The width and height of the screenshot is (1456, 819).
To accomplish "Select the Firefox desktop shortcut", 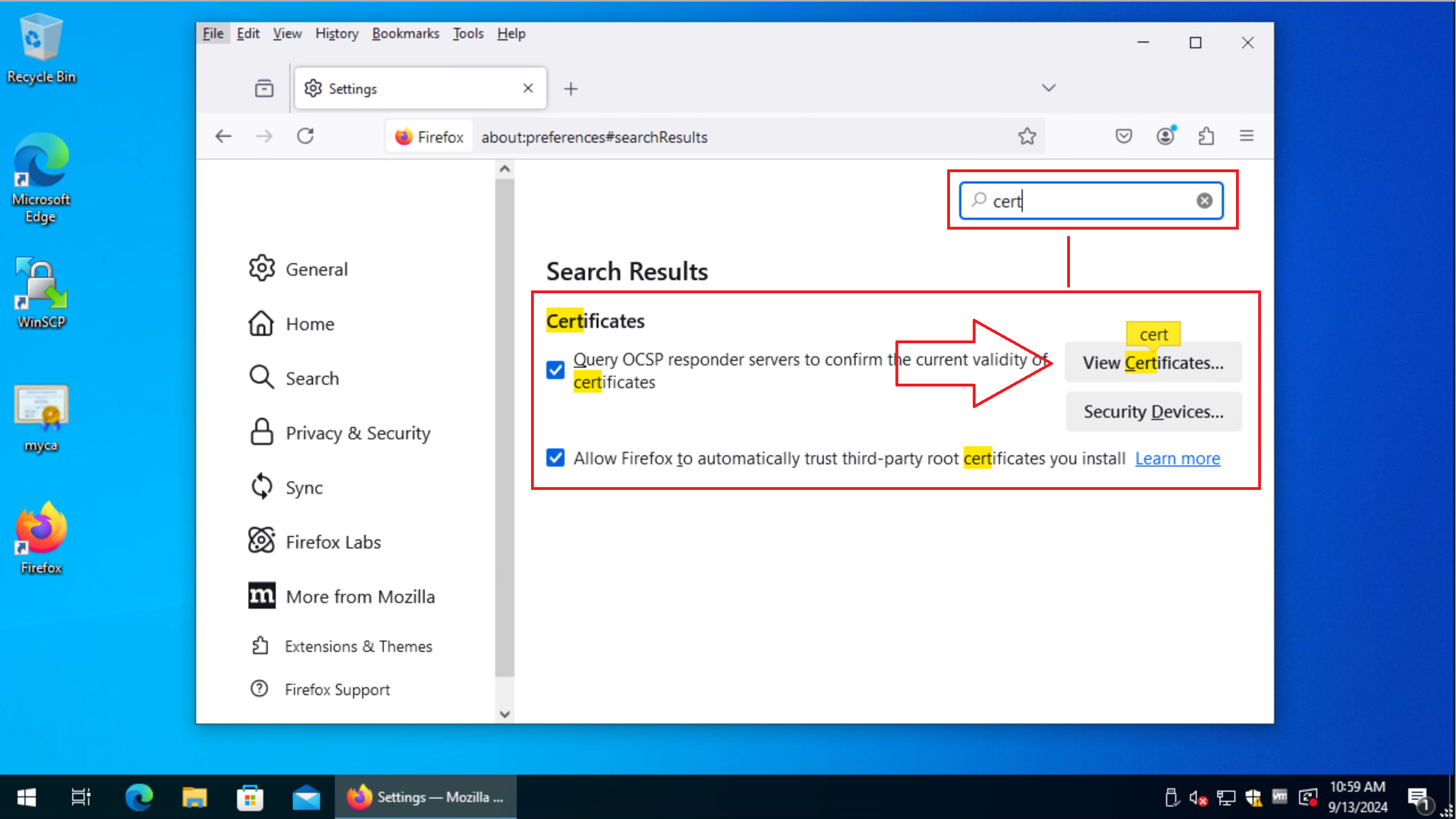I will (x=41, y=538).
